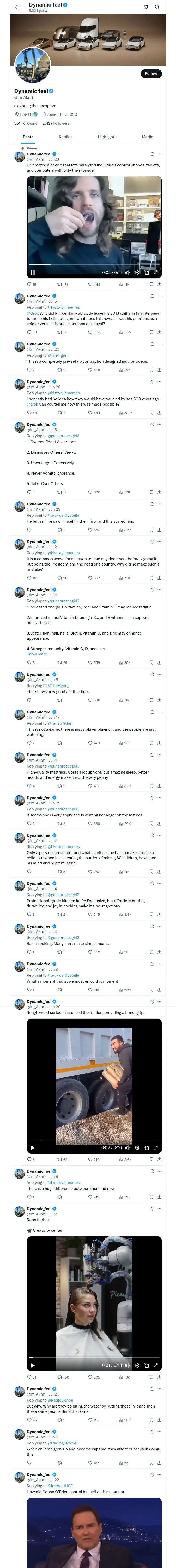
Task: Open the Media tab
Action: [x=148, y=137]
